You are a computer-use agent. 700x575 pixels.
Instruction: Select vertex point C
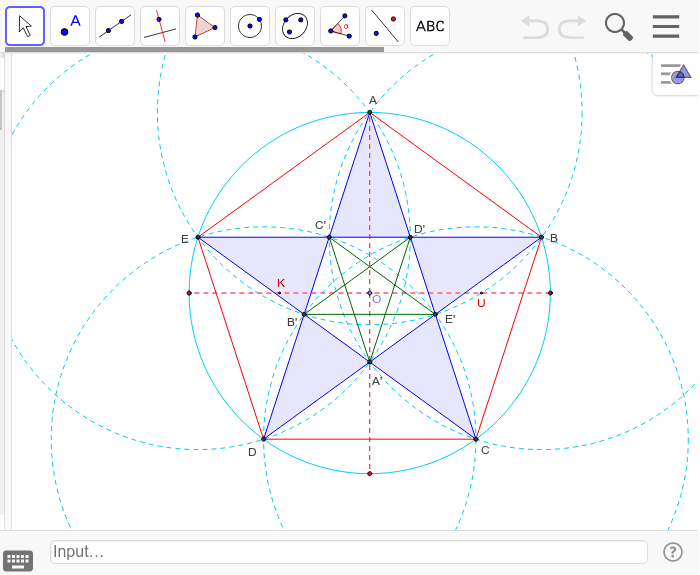[476, 439]
